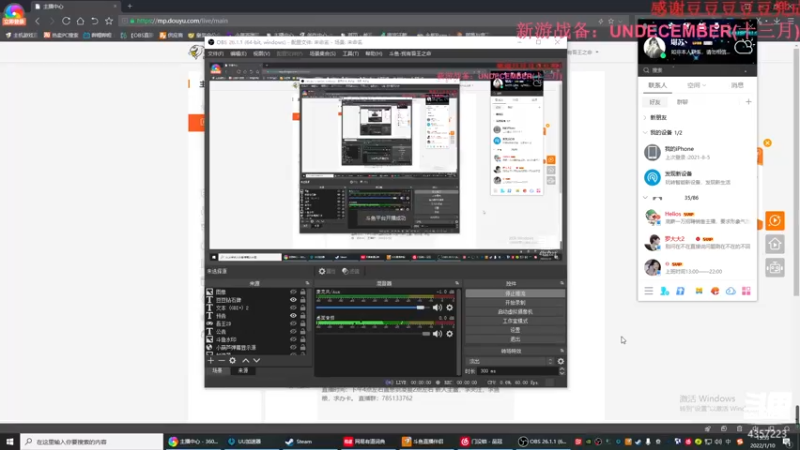
Task: Click home icon on right sidebar
Action: point(774,244)
